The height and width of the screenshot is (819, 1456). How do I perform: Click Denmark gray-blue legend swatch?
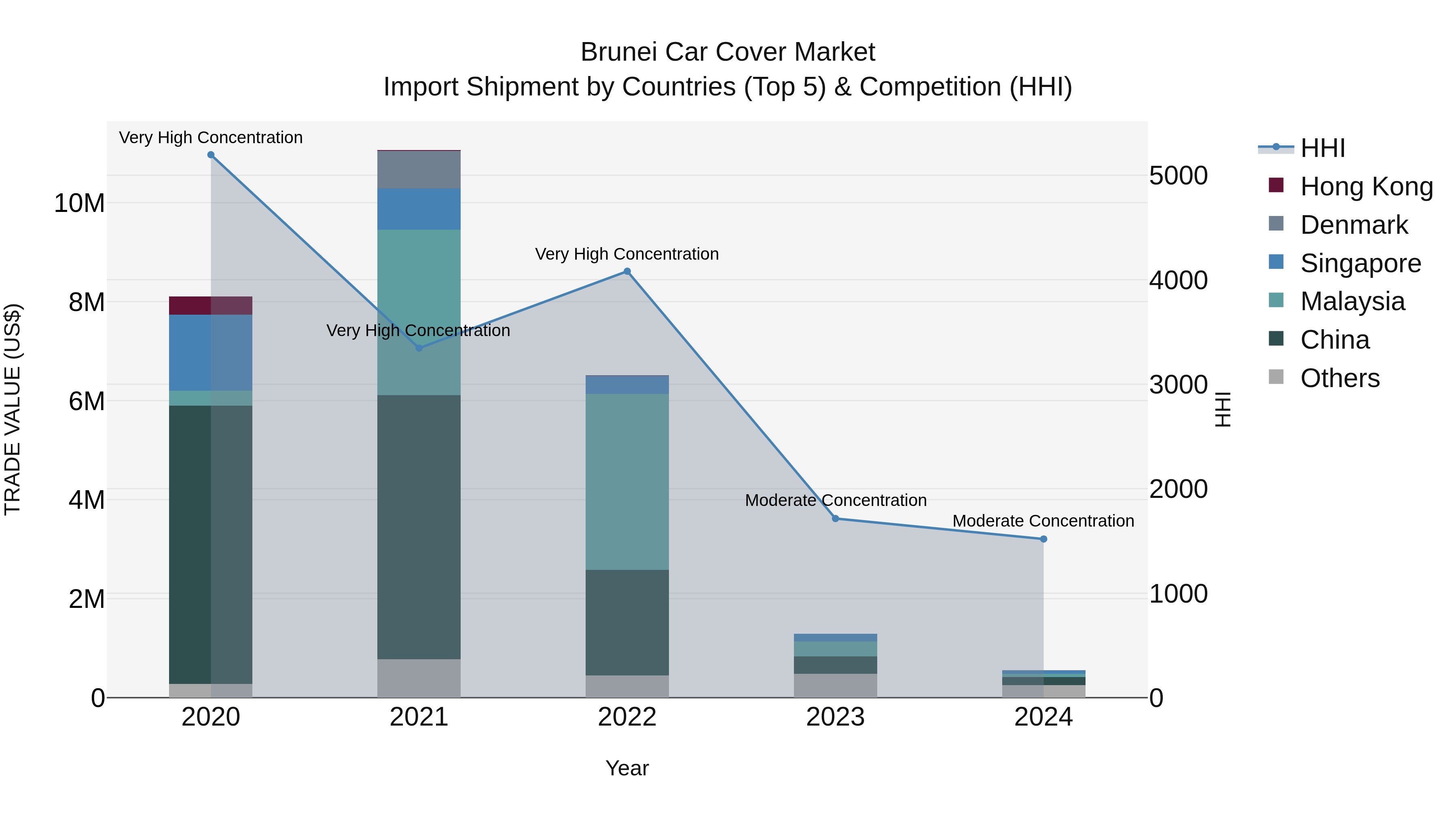(x=1276, y=223)
